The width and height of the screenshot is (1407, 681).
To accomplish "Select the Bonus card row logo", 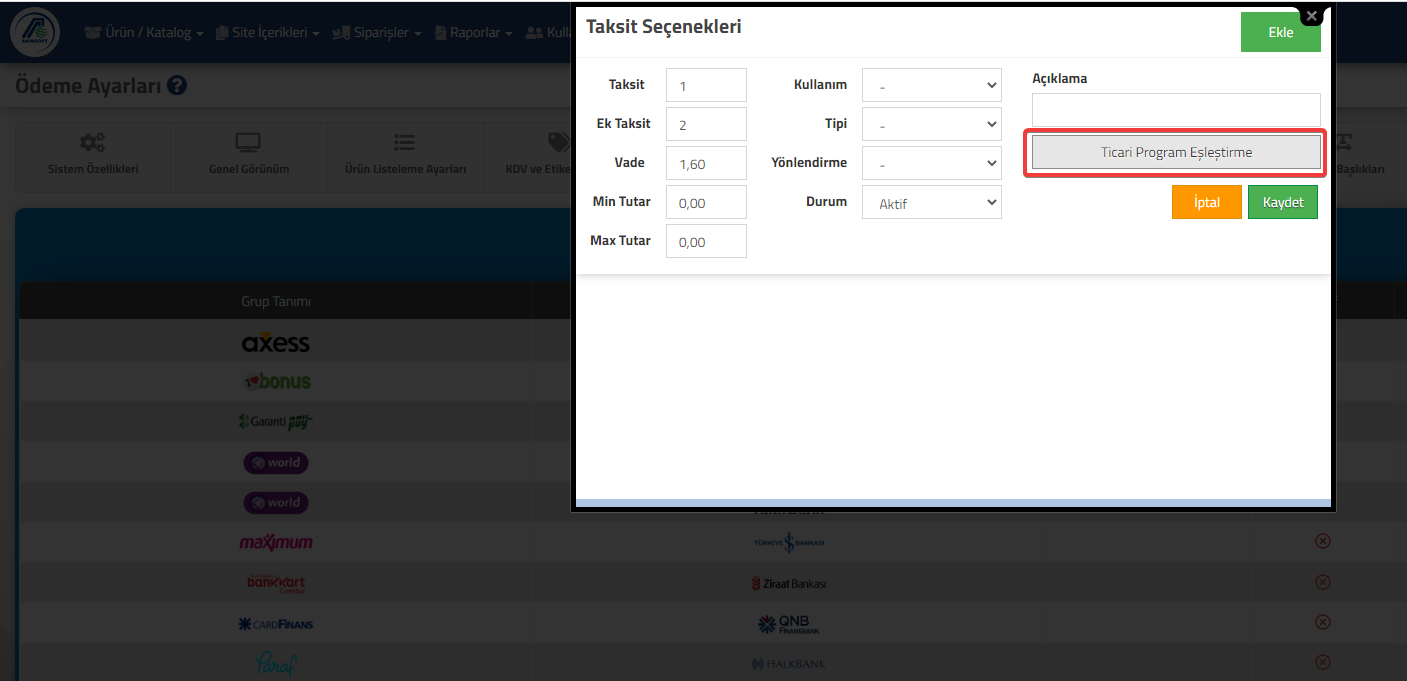I will coord(277,381).
